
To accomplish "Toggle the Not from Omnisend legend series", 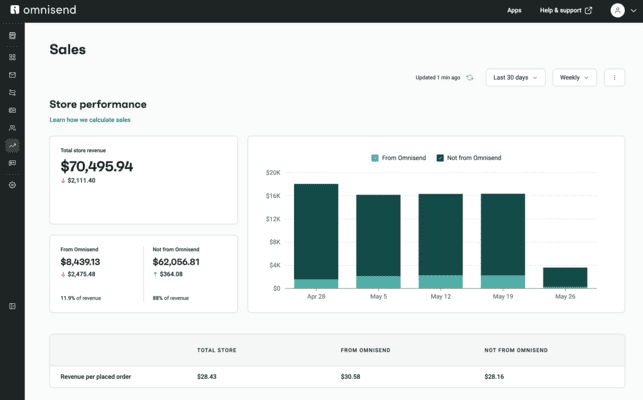I will coord(468,158).
